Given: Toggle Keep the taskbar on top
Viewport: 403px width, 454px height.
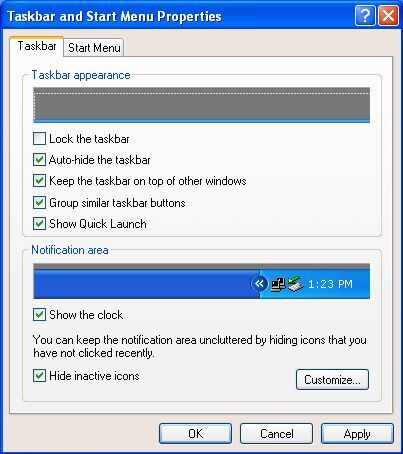Looking at the screenshot, I should (x=39, y=181).
